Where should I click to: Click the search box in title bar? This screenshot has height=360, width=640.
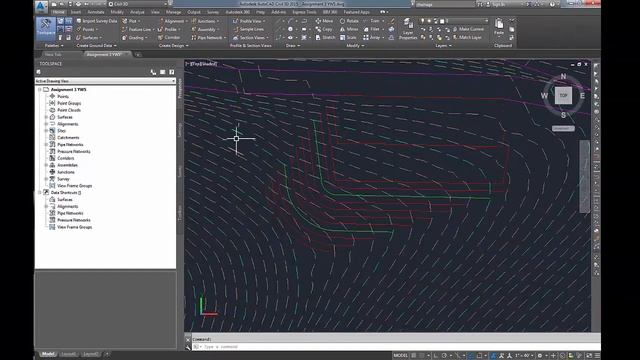tap(444, 4)
